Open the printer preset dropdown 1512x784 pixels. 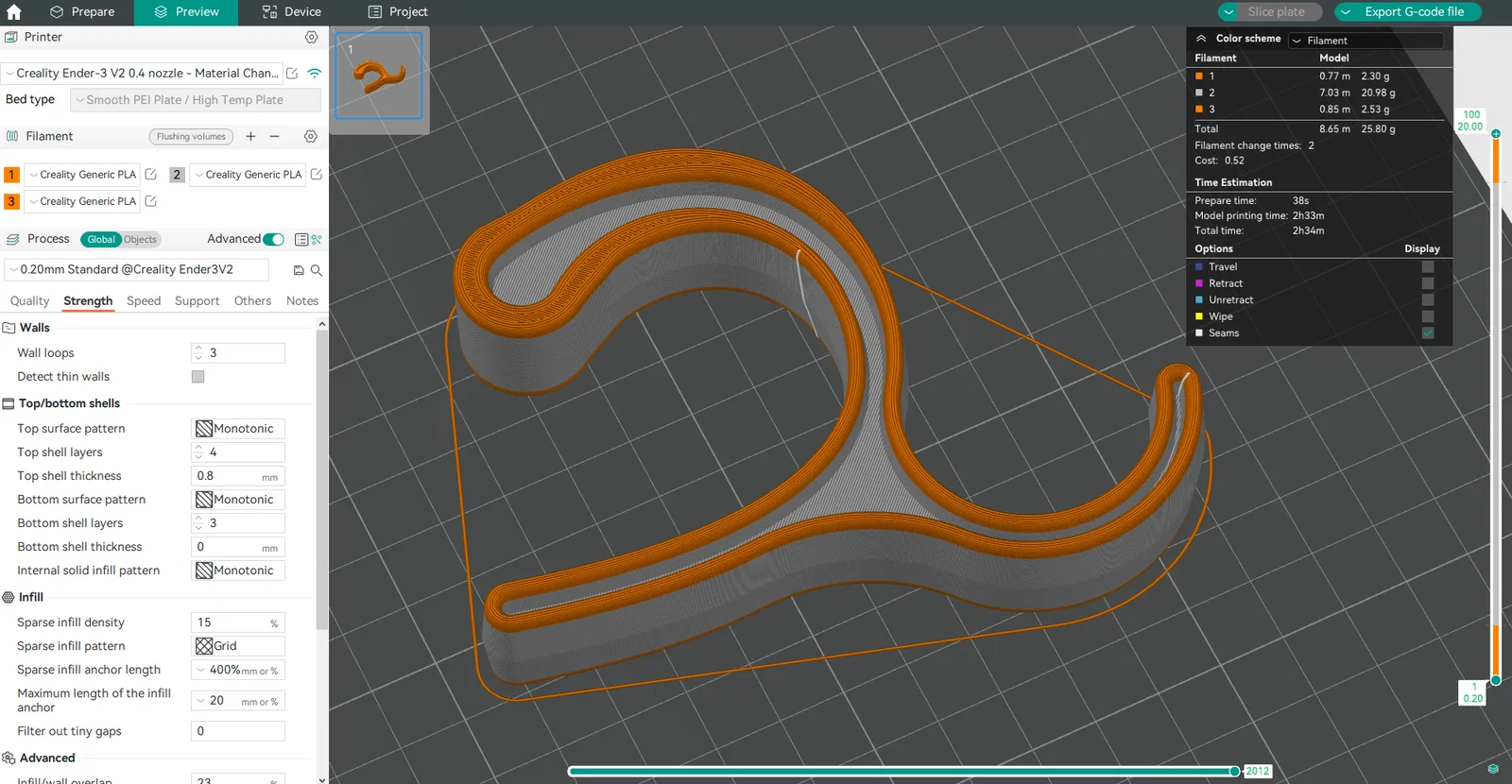point(142,73)
